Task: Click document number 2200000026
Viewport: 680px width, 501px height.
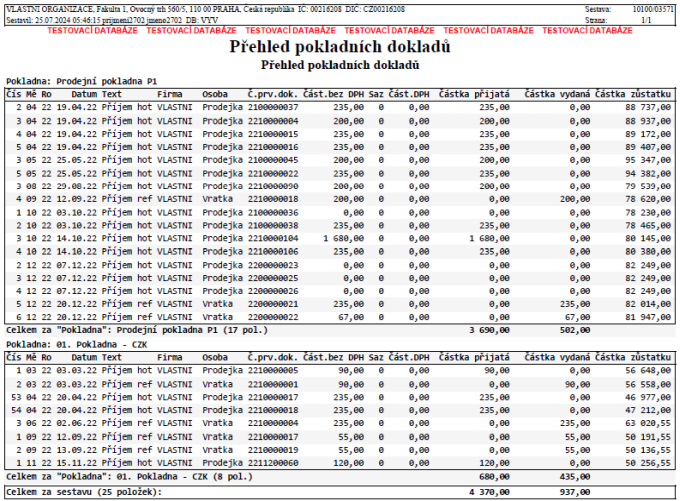Action: coord(273,291)
